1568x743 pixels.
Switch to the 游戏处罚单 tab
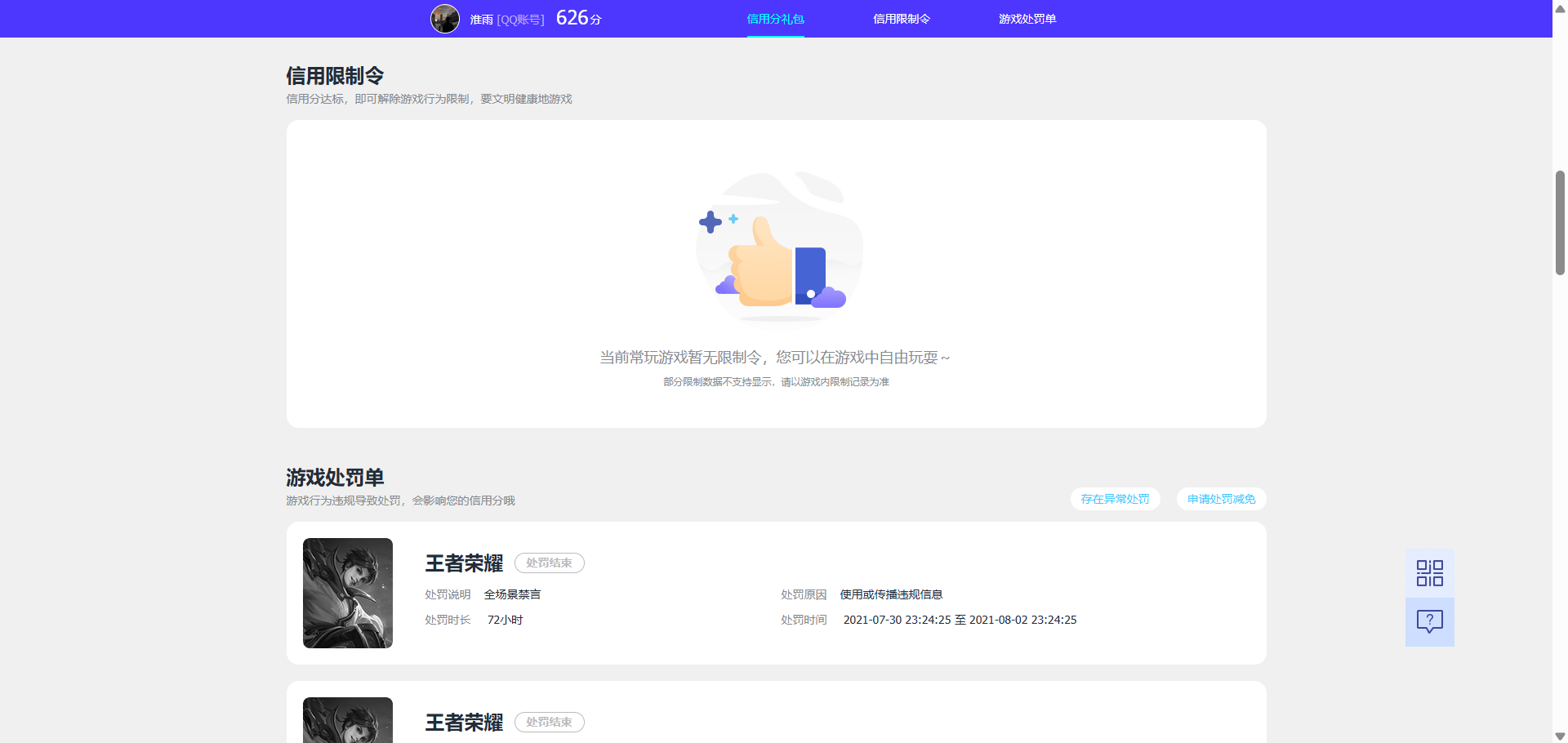click(x=1027, y=19)
